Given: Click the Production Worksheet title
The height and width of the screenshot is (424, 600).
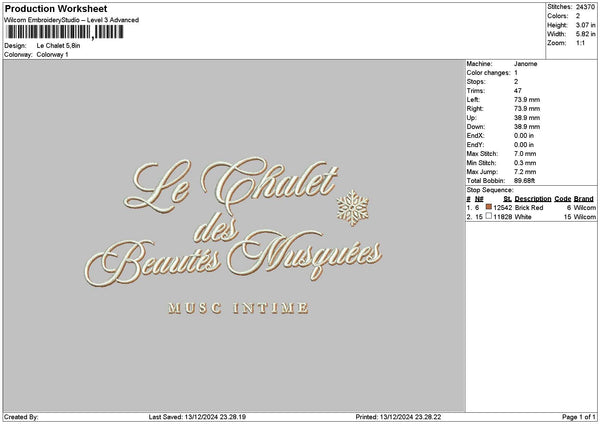Looking at the screenshot, I should 56,9.
